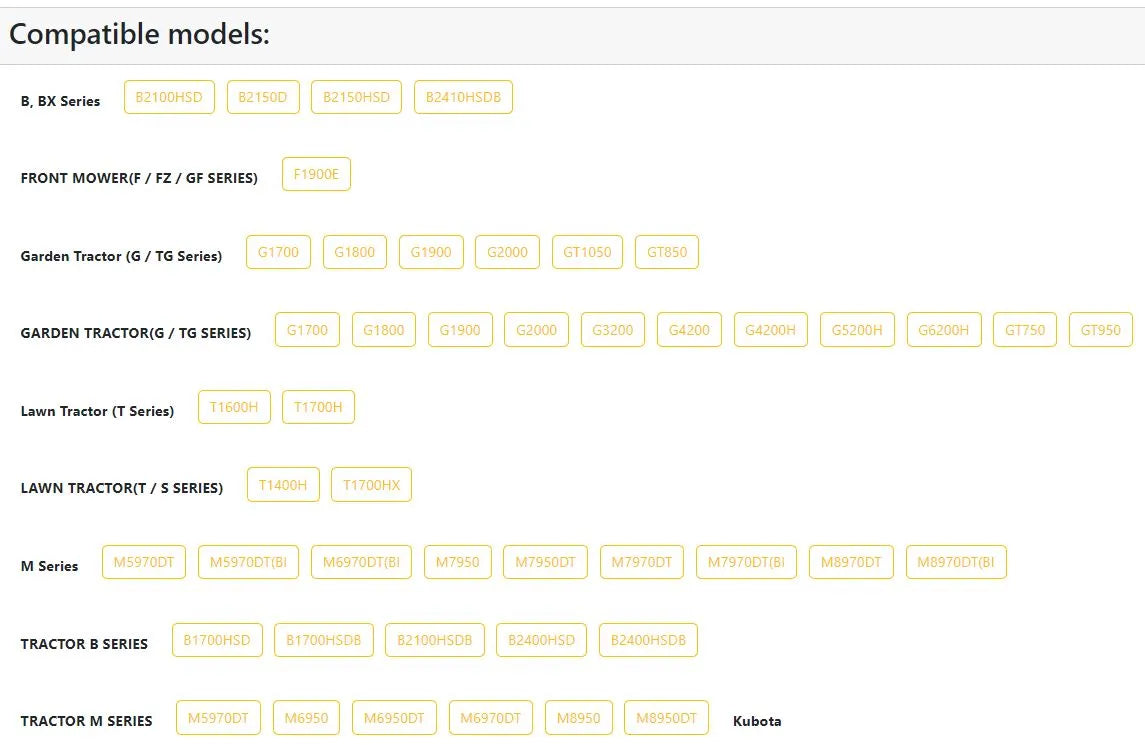The height and width of the screenshot is (745, 1145).
Task: Click the B2410HSDB model button
Action: click(463, 97)
